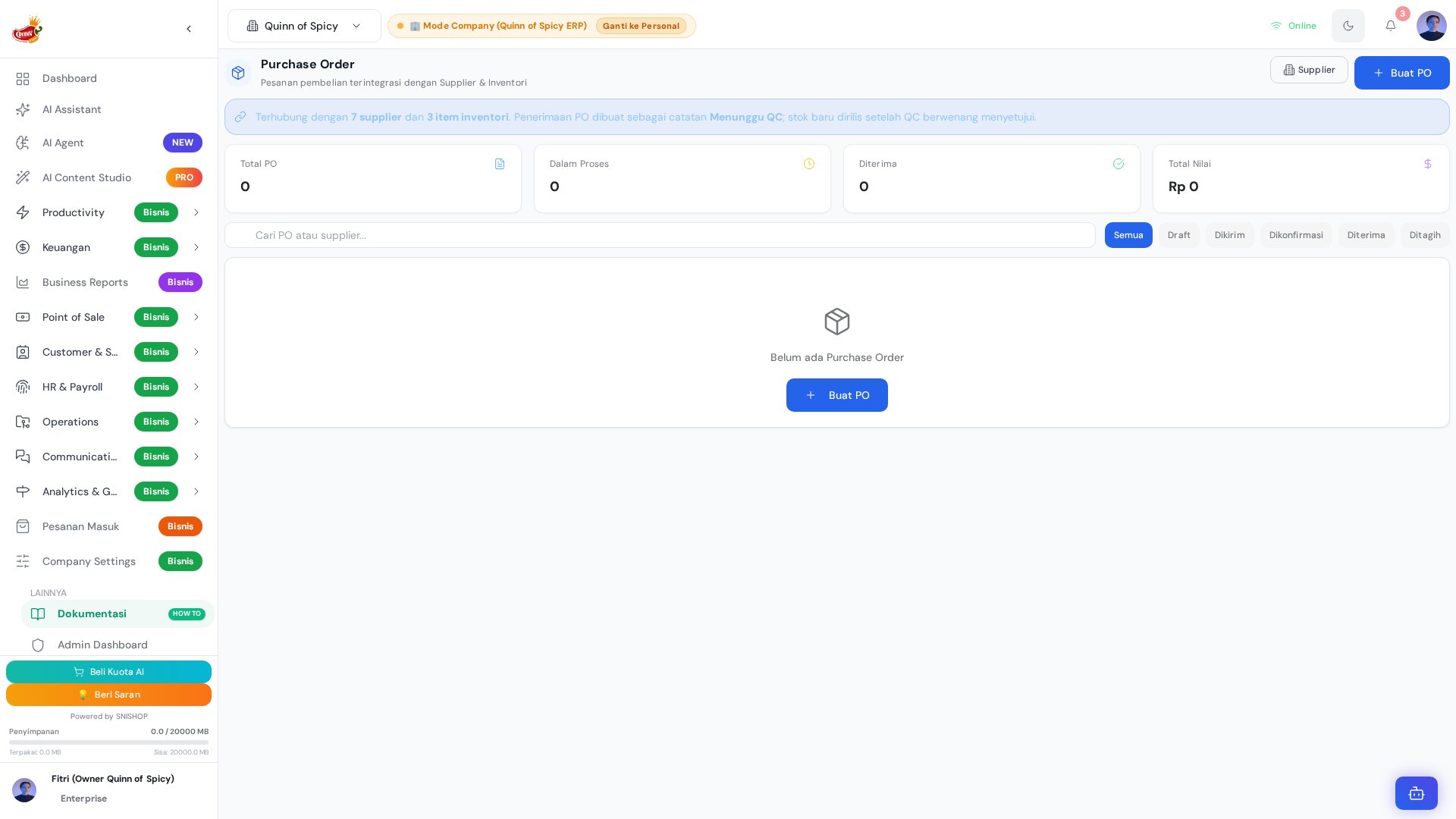Expand Point of Sale chevron
Image resolution: width=1456 pixels, height=819 pixels.
click(x=196, y=317)
